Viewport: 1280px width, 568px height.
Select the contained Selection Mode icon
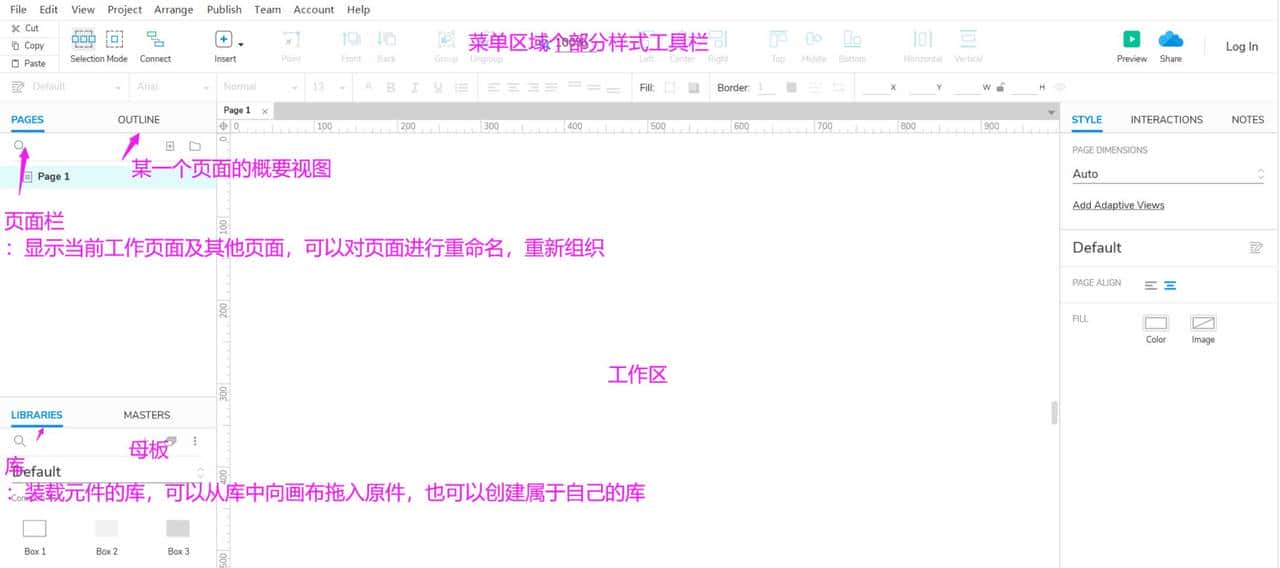click(115, 39)
